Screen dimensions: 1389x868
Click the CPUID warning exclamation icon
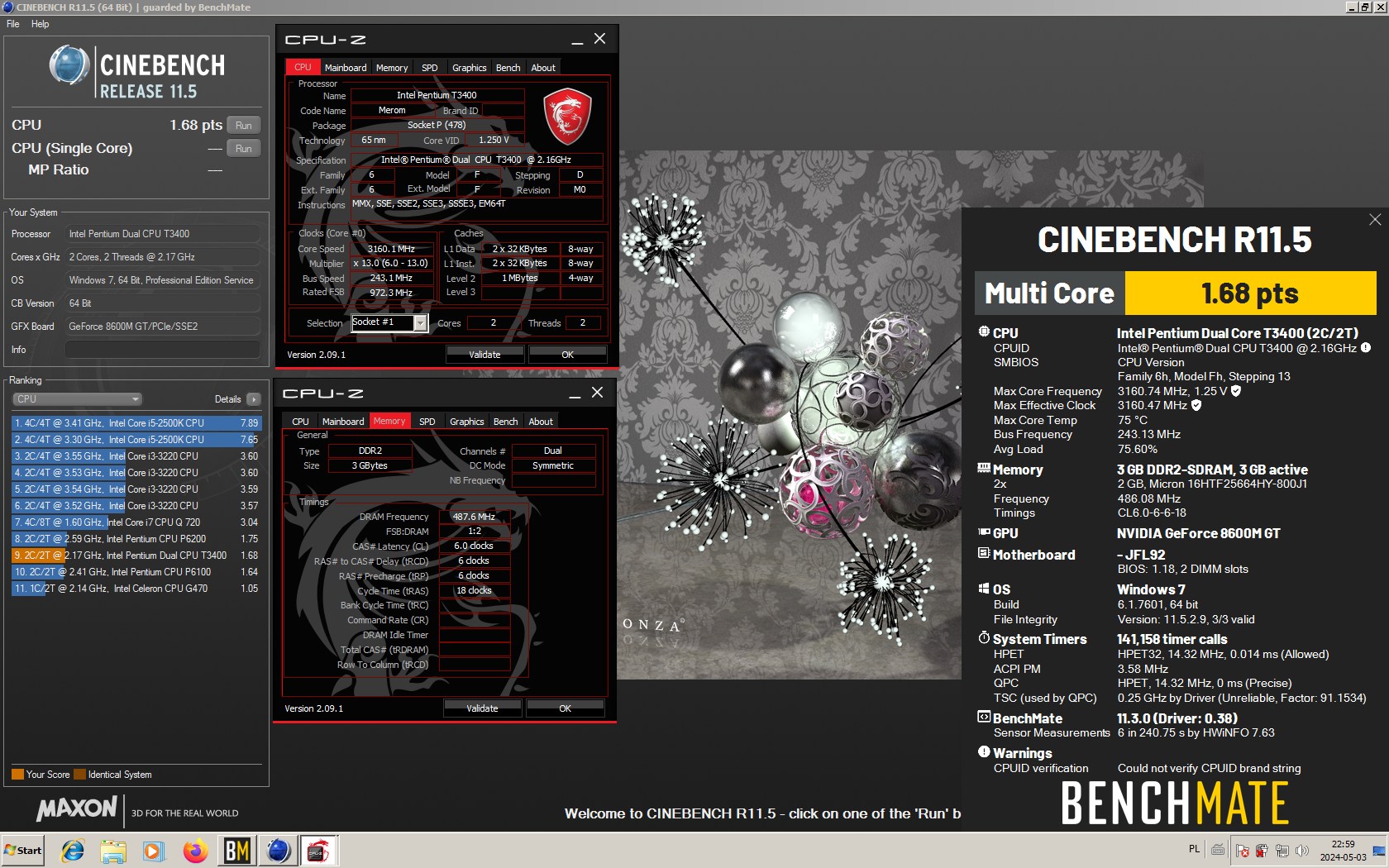1366,348
